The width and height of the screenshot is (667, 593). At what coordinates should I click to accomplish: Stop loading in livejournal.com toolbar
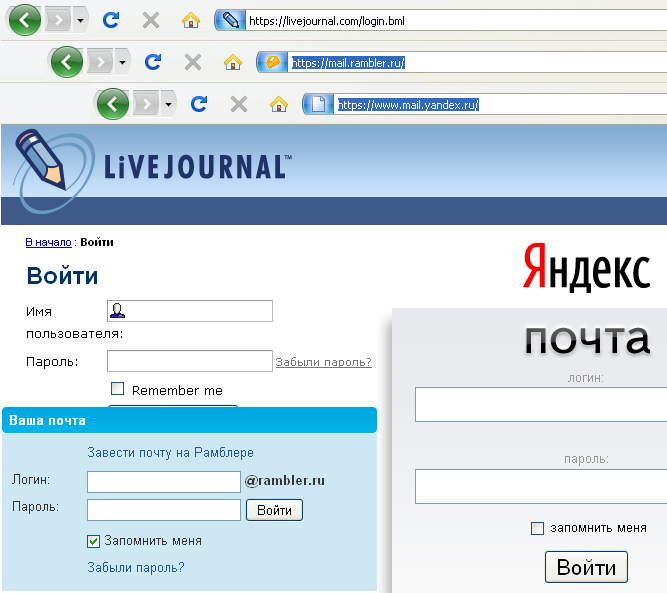151,20
